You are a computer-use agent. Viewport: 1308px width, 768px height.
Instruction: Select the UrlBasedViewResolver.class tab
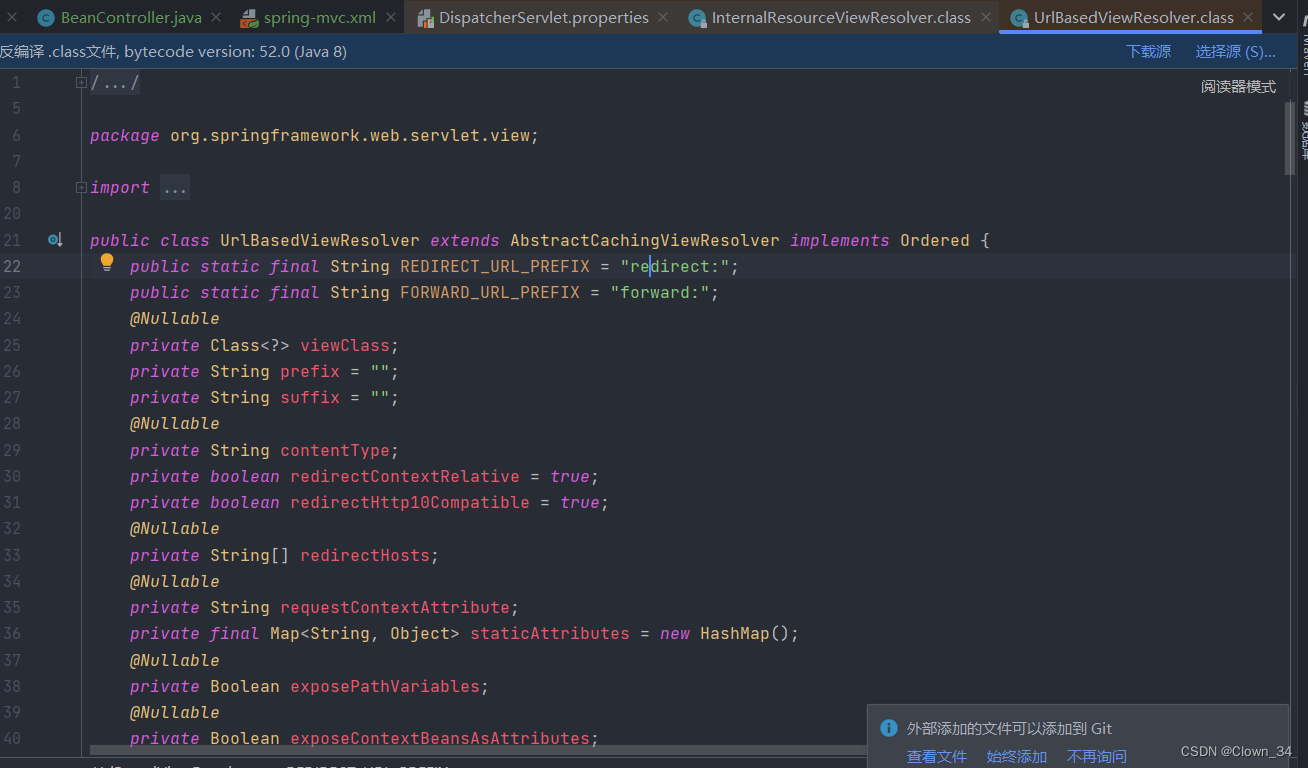coord(1134,18)
